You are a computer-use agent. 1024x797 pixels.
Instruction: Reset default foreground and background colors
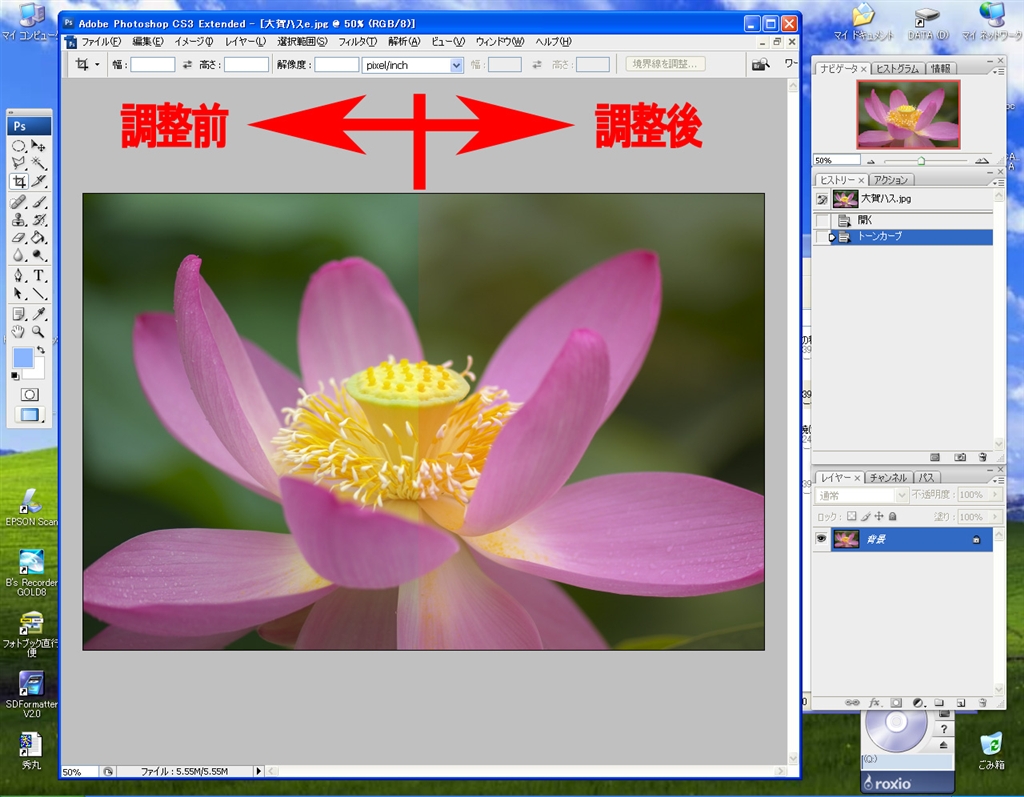click(15, 376)
